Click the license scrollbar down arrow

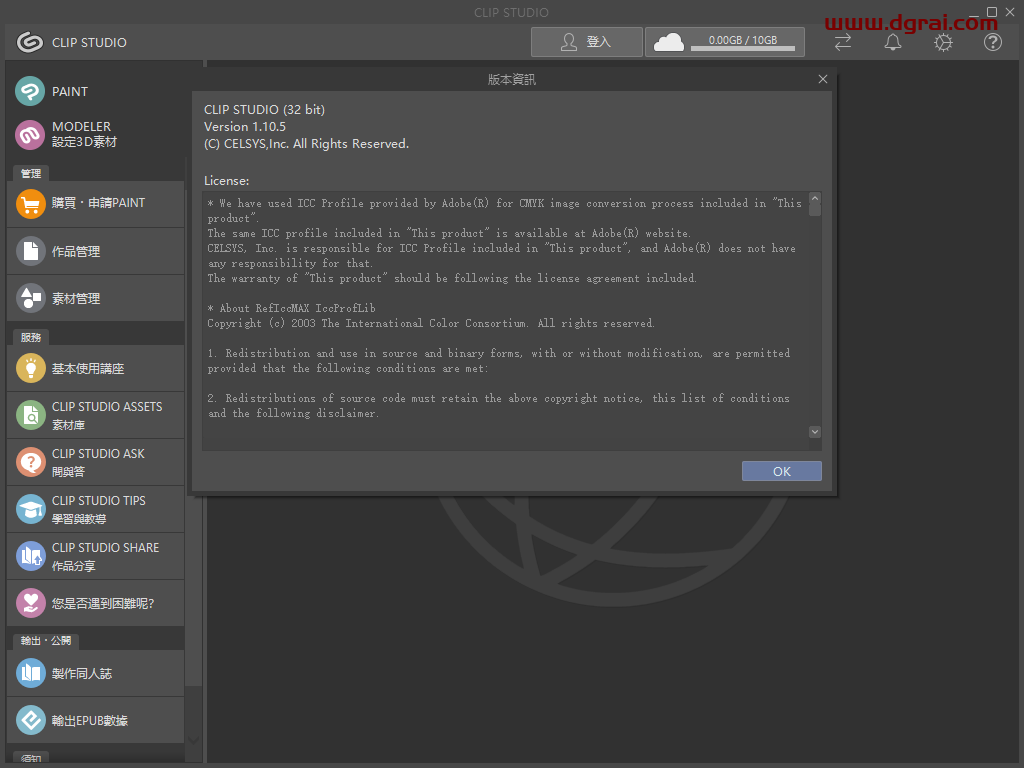point(814,432)
